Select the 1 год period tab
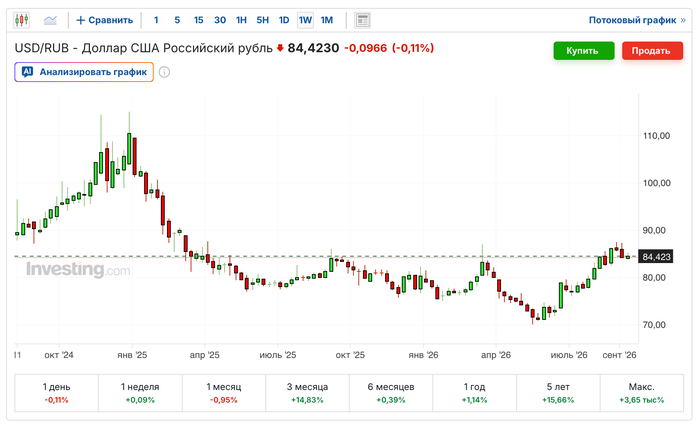The height and width of the screenshot is (427, 700). pos(475,393)
